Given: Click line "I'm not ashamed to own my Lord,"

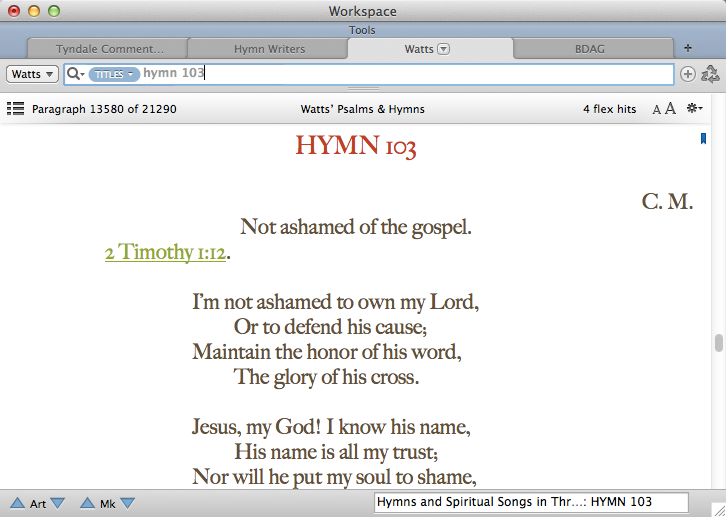Looking at the screenshot, I should pyautogui.click(x=336, y=302).
